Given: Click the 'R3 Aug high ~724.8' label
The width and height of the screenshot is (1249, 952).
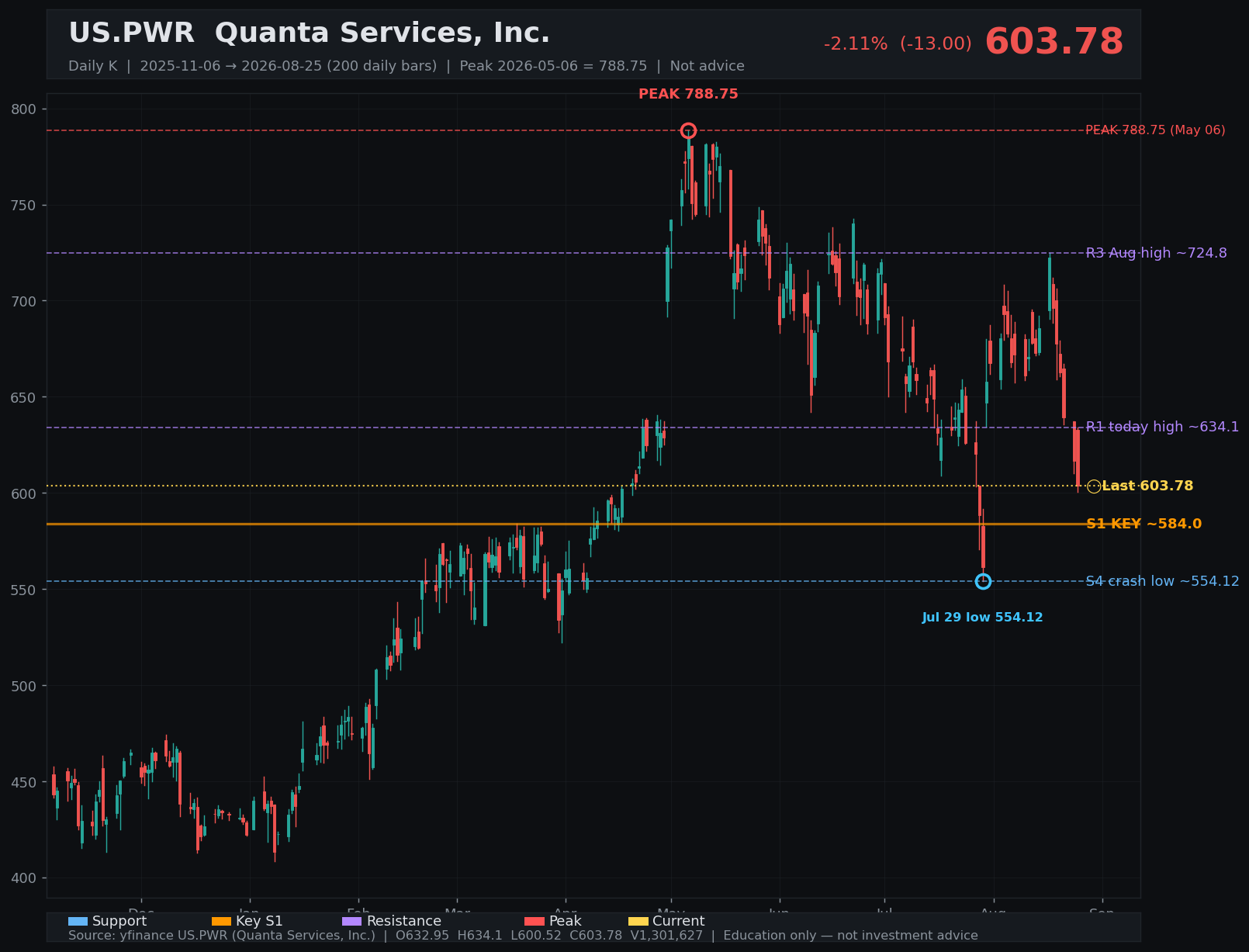Looking at the screenshot, I should point(1156,253).
